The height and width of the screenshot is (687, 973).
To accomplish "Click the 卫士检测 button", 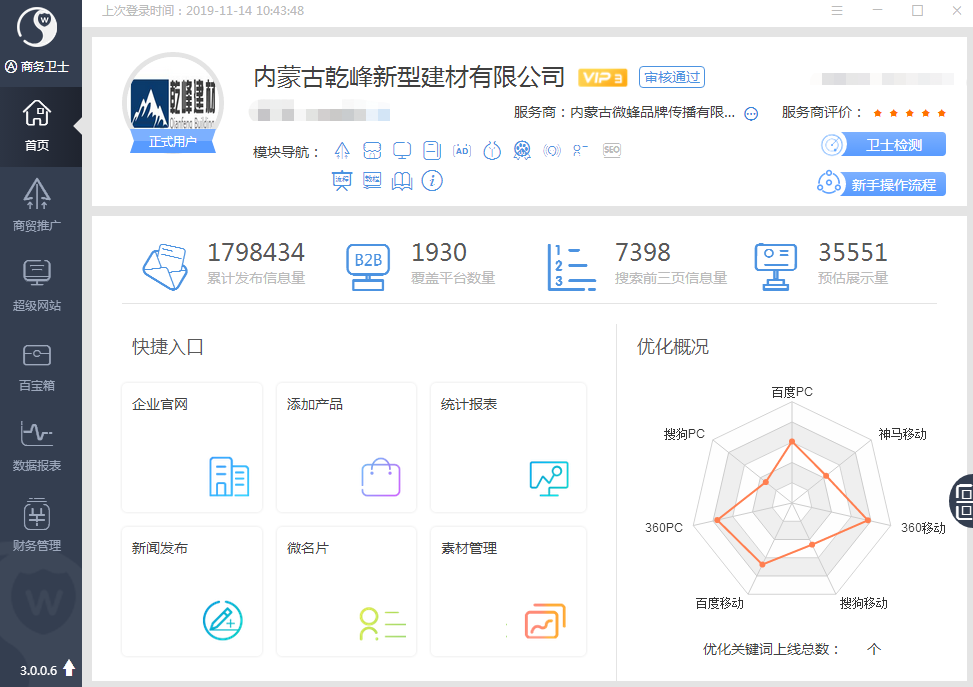I will click(884, 145).
